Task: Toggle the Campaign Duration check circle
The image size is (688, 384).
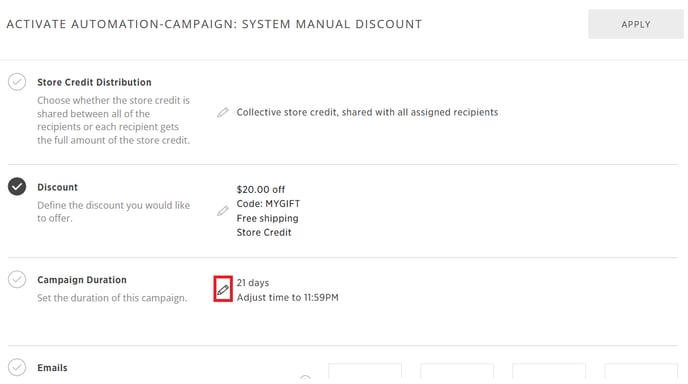Action: pos(17,279)
